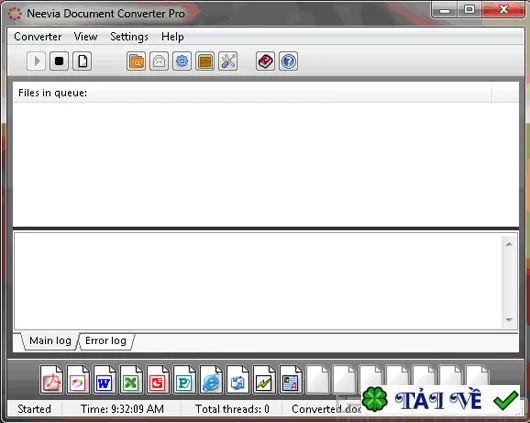Open the View menu
The height and width of the screenshot is (423, 530).
pos(86,37)
